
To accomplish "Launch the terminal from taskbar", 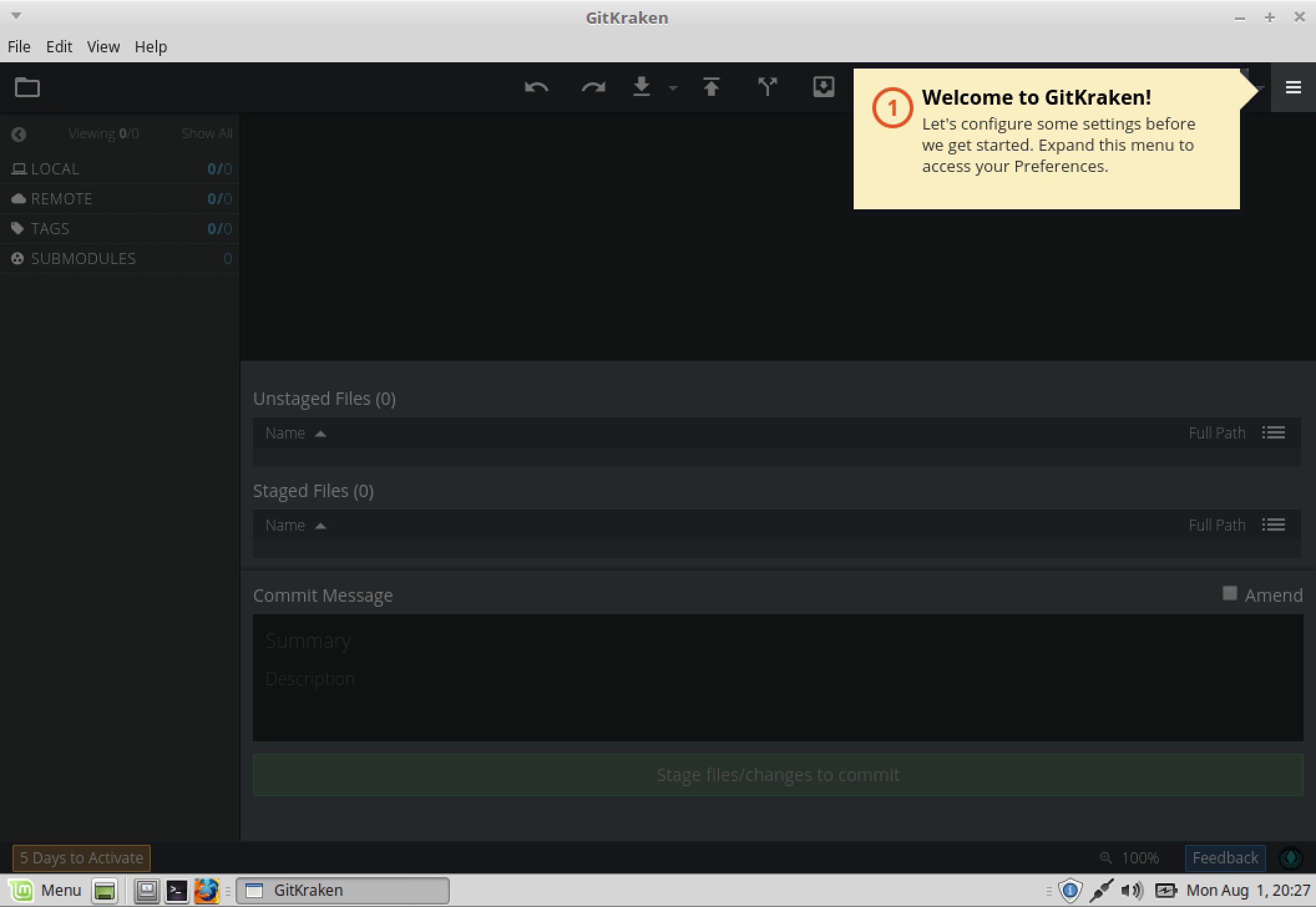I will click(176, 891).
